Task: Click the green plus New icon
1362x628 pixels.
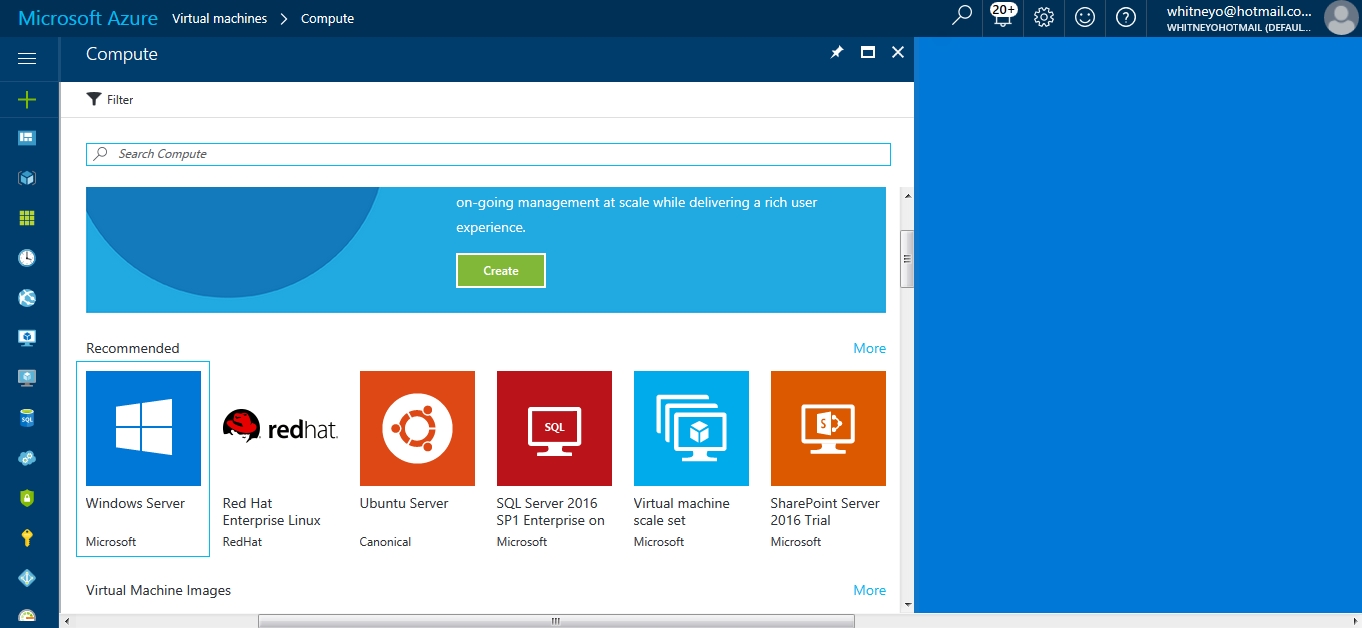Action: 27,99
